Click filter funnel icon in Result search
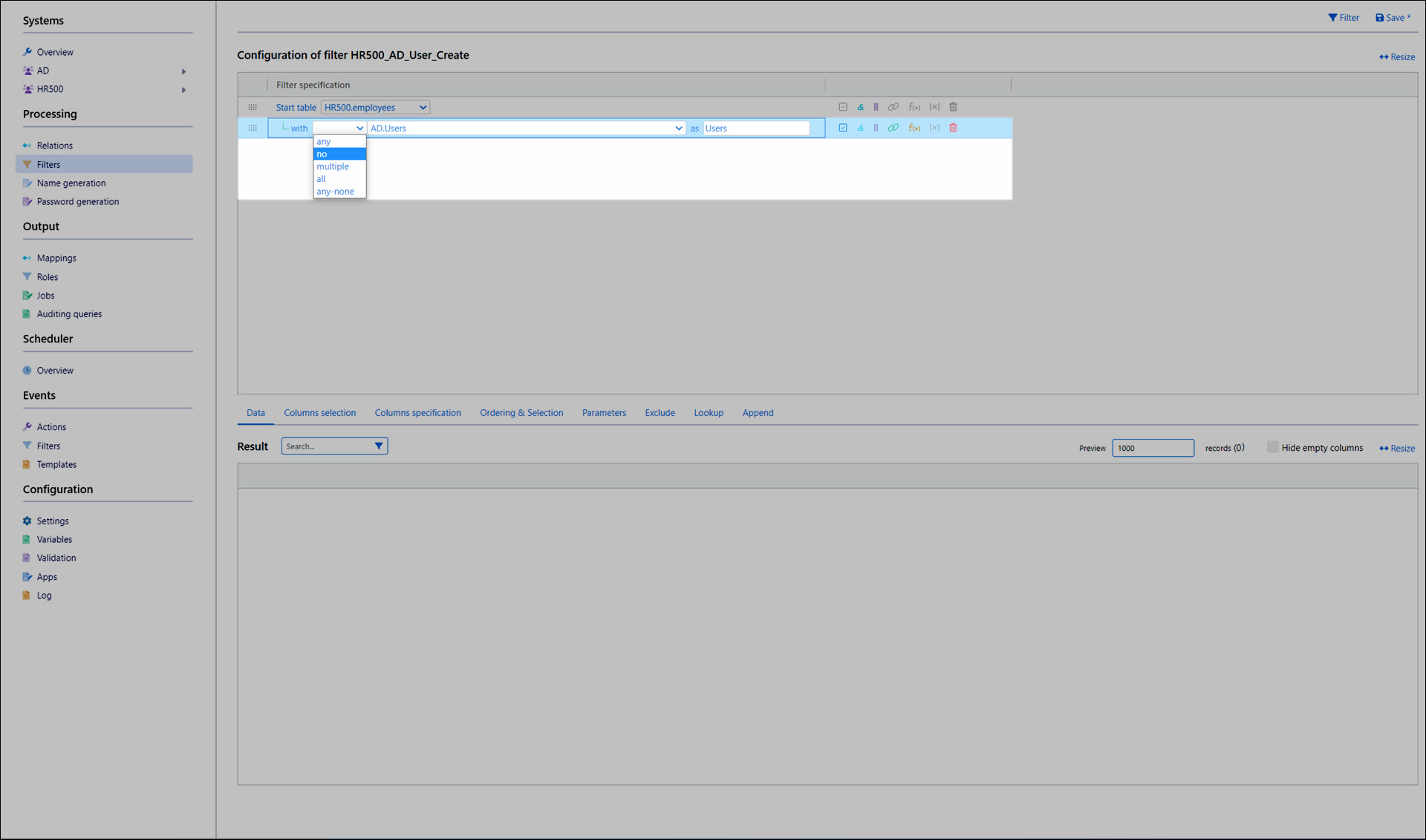This screenshot has height=840, width=1426. click(379, 446)
